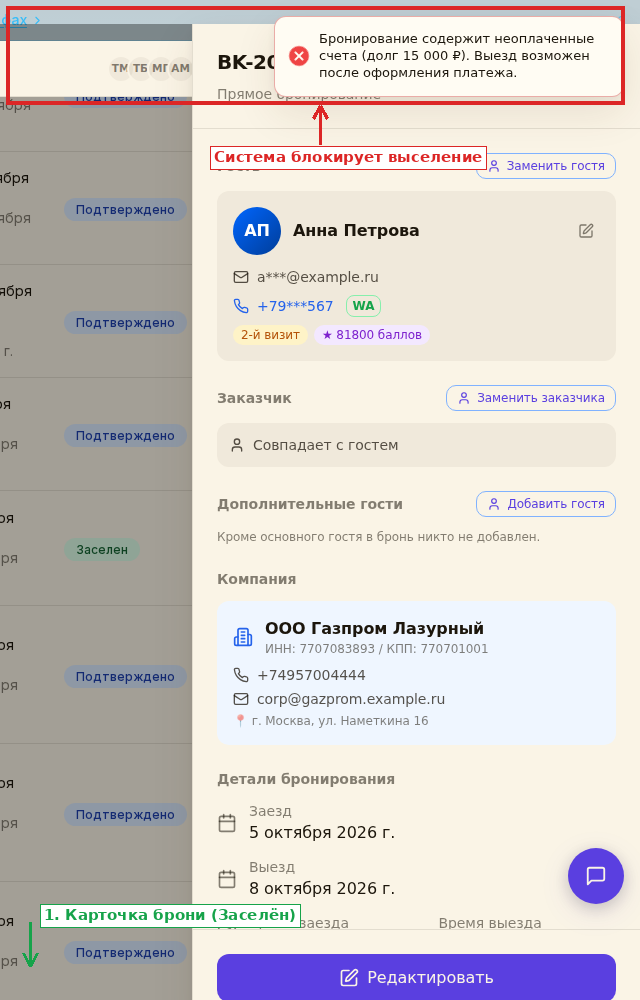Click check-out date 8 октября 2026 г.

click(x=322, y=888)
